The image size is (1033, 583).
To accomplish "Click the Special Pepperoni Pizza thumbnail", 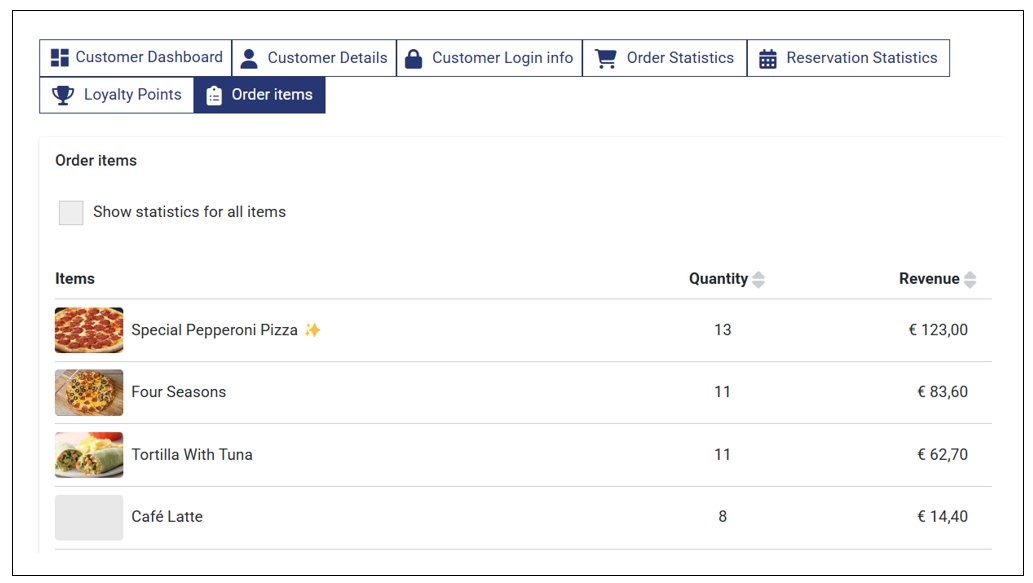I will [x=89, y=330].
